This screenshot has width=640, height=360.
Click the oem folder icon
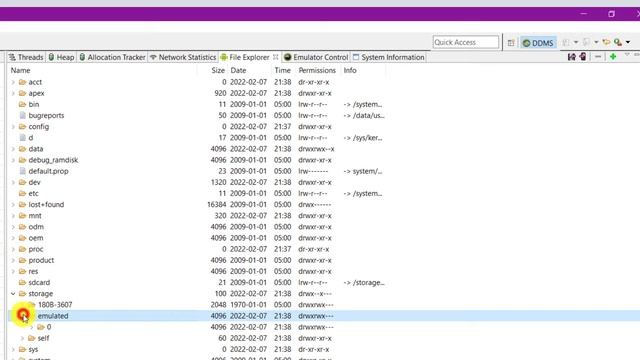tap(22, 238)
